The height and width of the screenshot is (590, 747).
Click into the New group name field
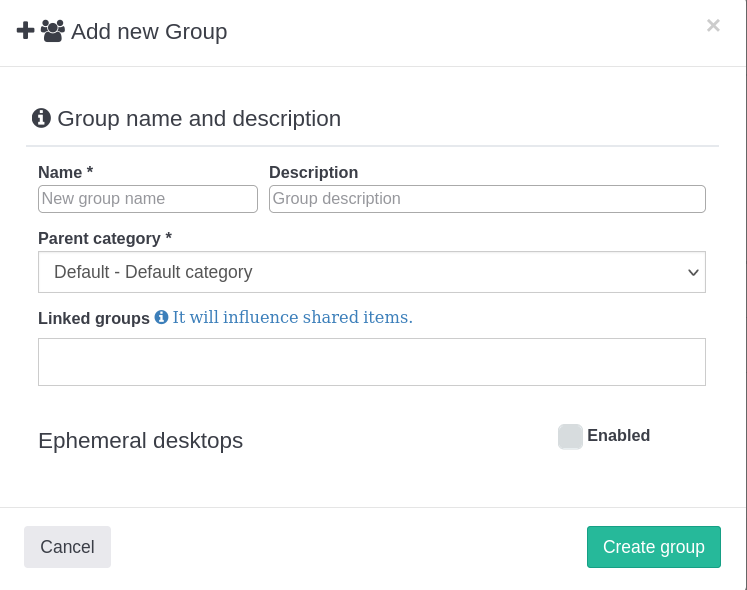pos(148,199)
